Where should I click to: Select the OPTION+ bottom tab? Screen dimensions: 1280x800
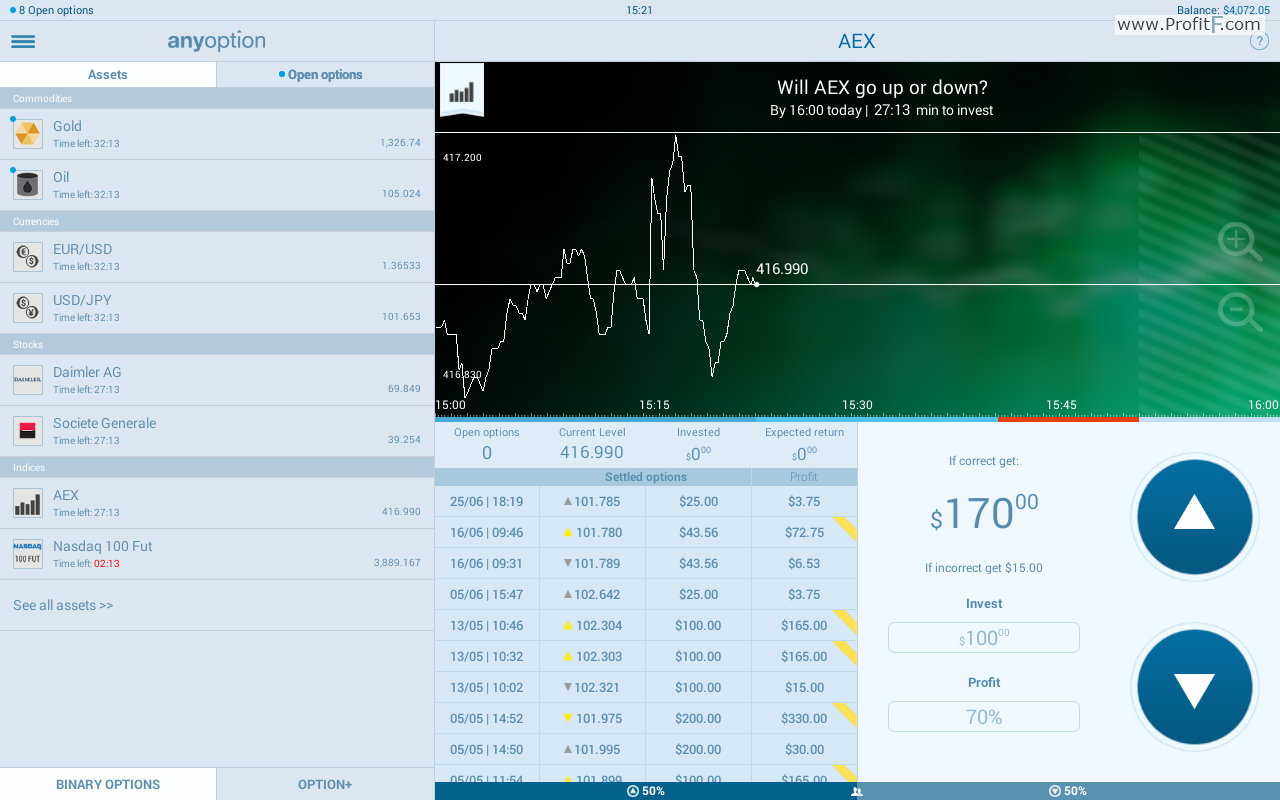click(325, 784)
